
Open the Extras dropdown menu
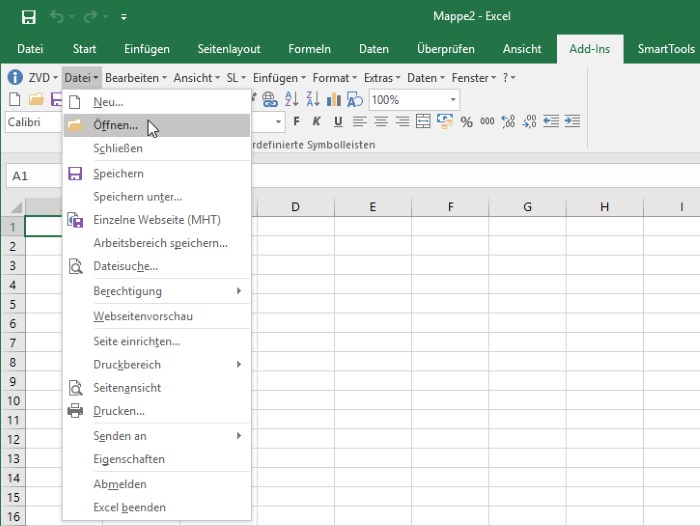(382, 78)
